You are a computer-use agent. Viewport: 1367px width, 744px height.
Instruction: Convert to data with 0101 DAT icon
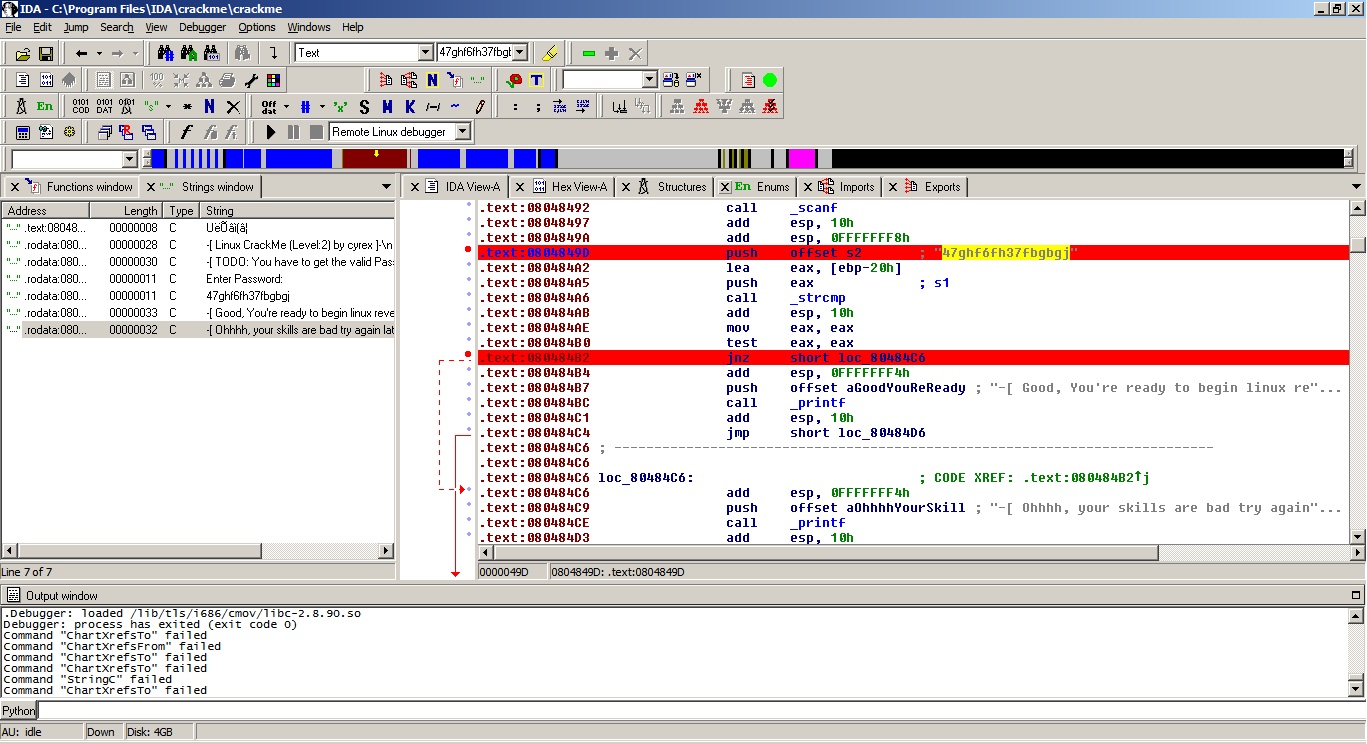104,106
